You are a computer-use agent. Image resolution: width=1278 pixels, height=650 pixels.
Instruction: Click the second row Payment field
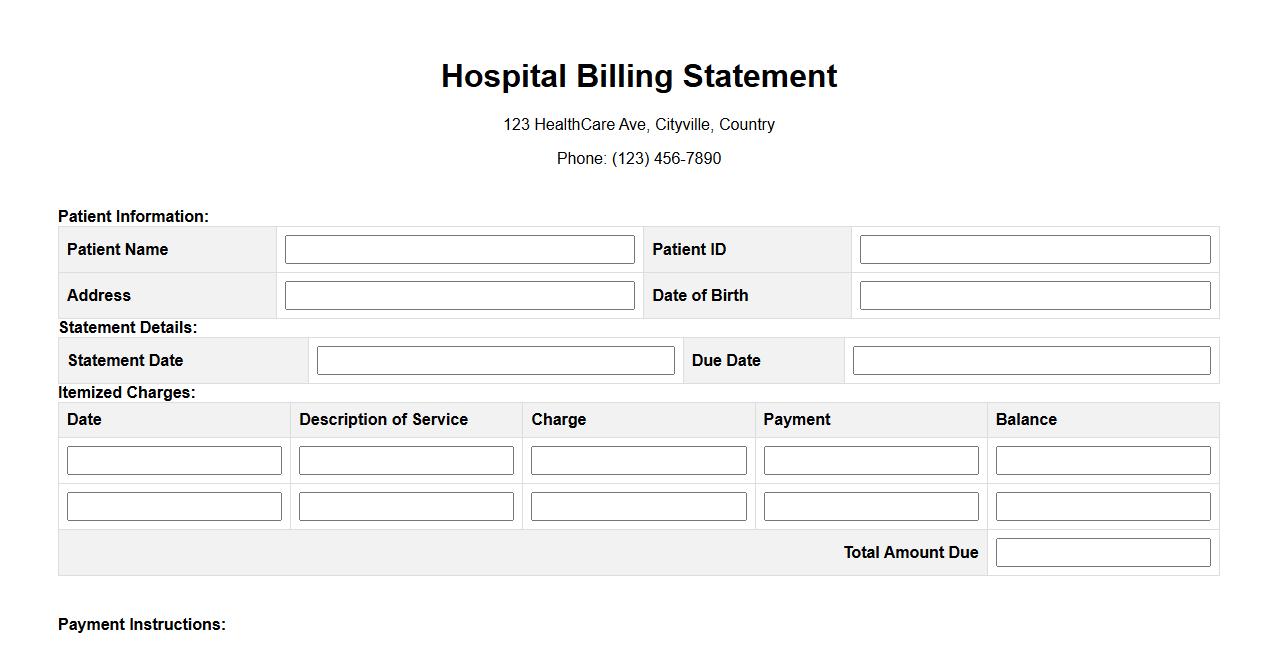point(871,507)
